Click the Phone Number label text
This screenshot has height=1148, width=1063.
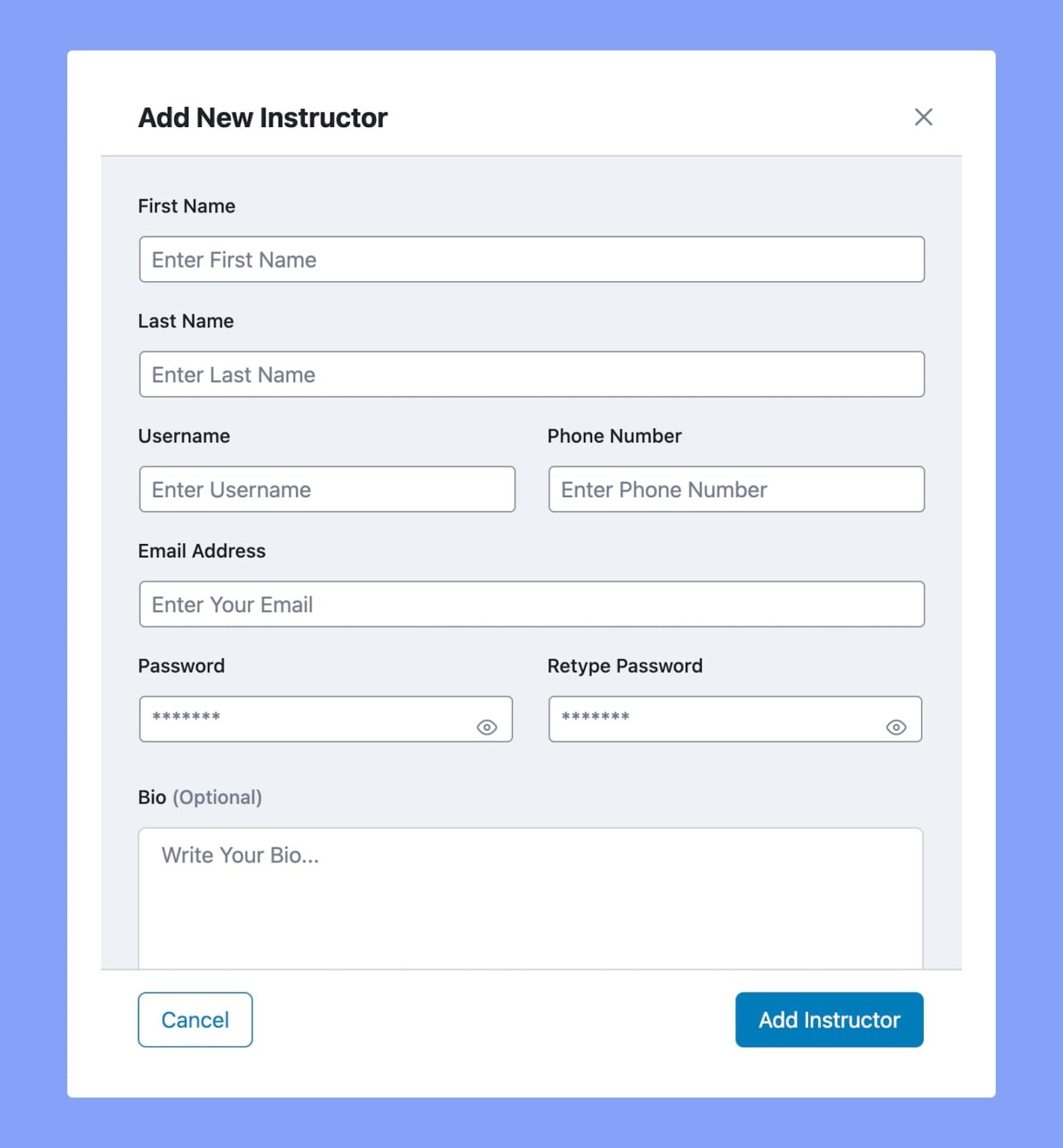pyautogui.click(x=614, y=436)
